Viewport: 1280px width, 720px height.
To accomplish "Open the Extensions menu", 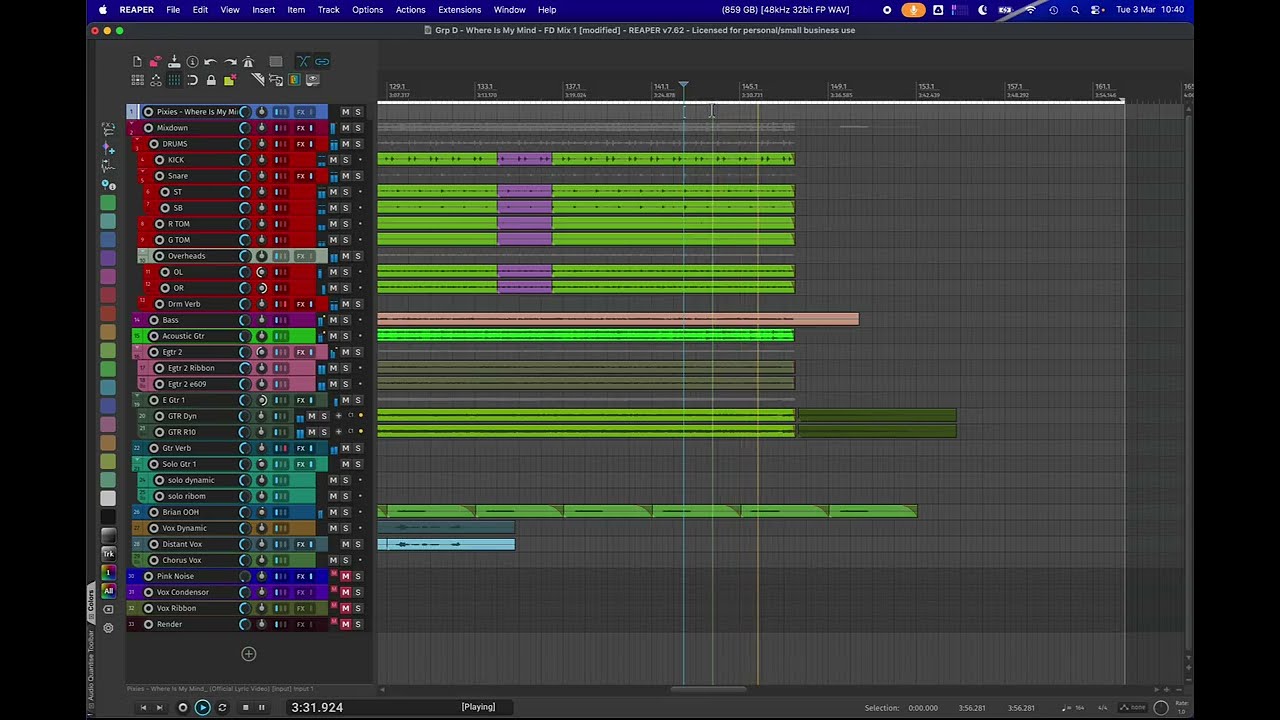I will pyautogui.click(x=460, y=10).
